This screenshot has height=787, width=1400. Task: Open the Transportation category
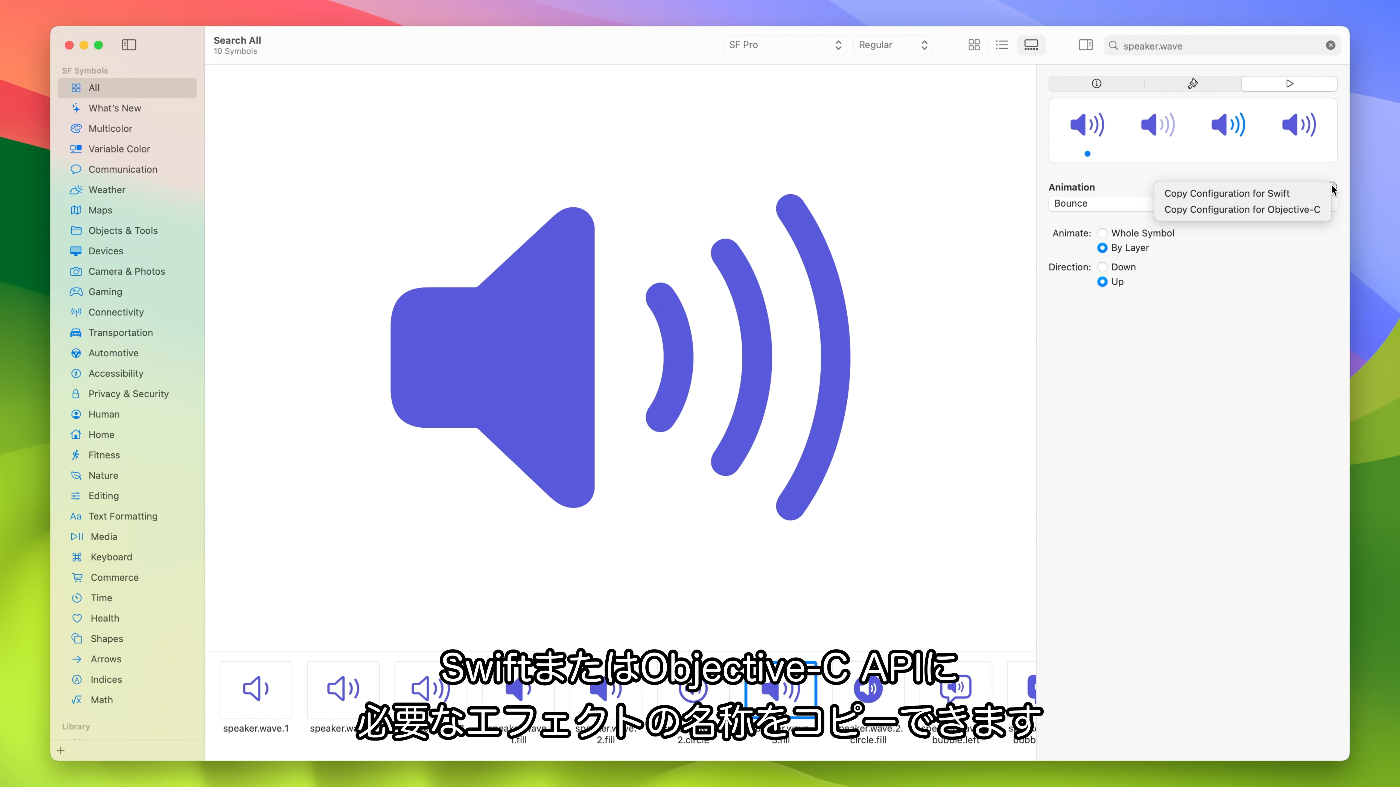pos(127,332)
